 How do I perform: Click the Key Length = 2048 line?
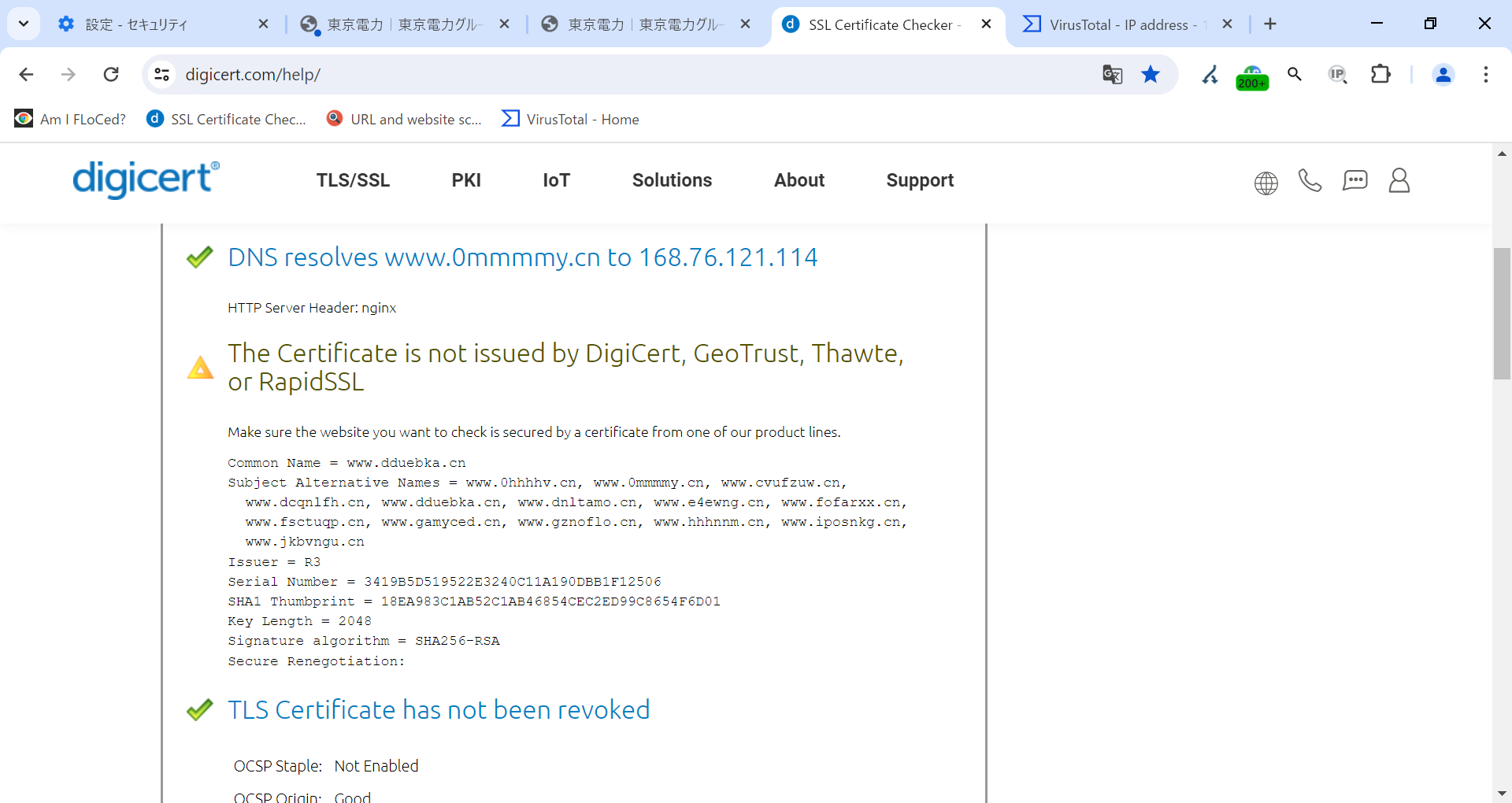pos(299,621)
